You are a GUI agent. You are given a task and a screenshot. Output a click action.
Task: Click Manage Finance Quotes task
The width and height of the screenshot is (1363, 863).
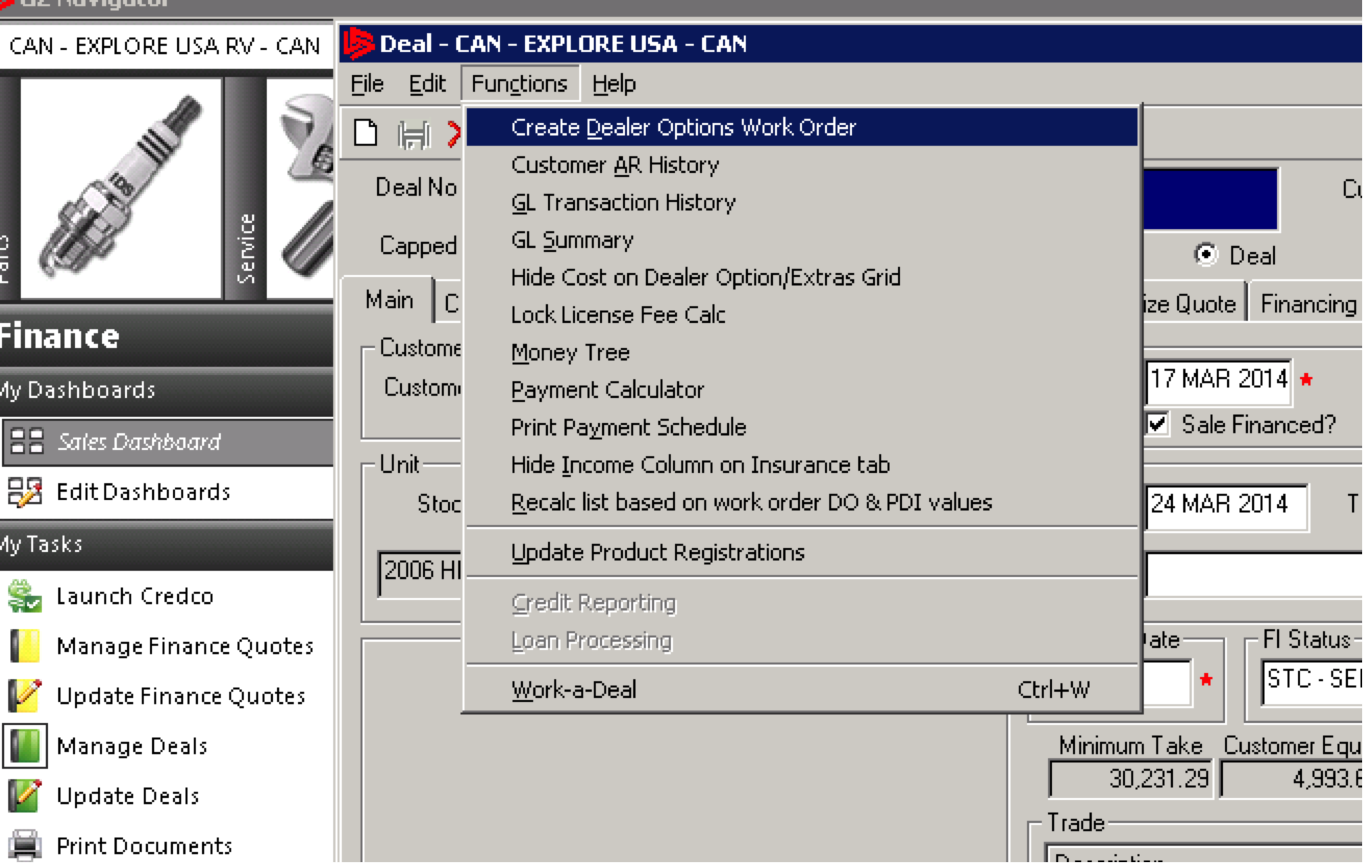(185, 646)
